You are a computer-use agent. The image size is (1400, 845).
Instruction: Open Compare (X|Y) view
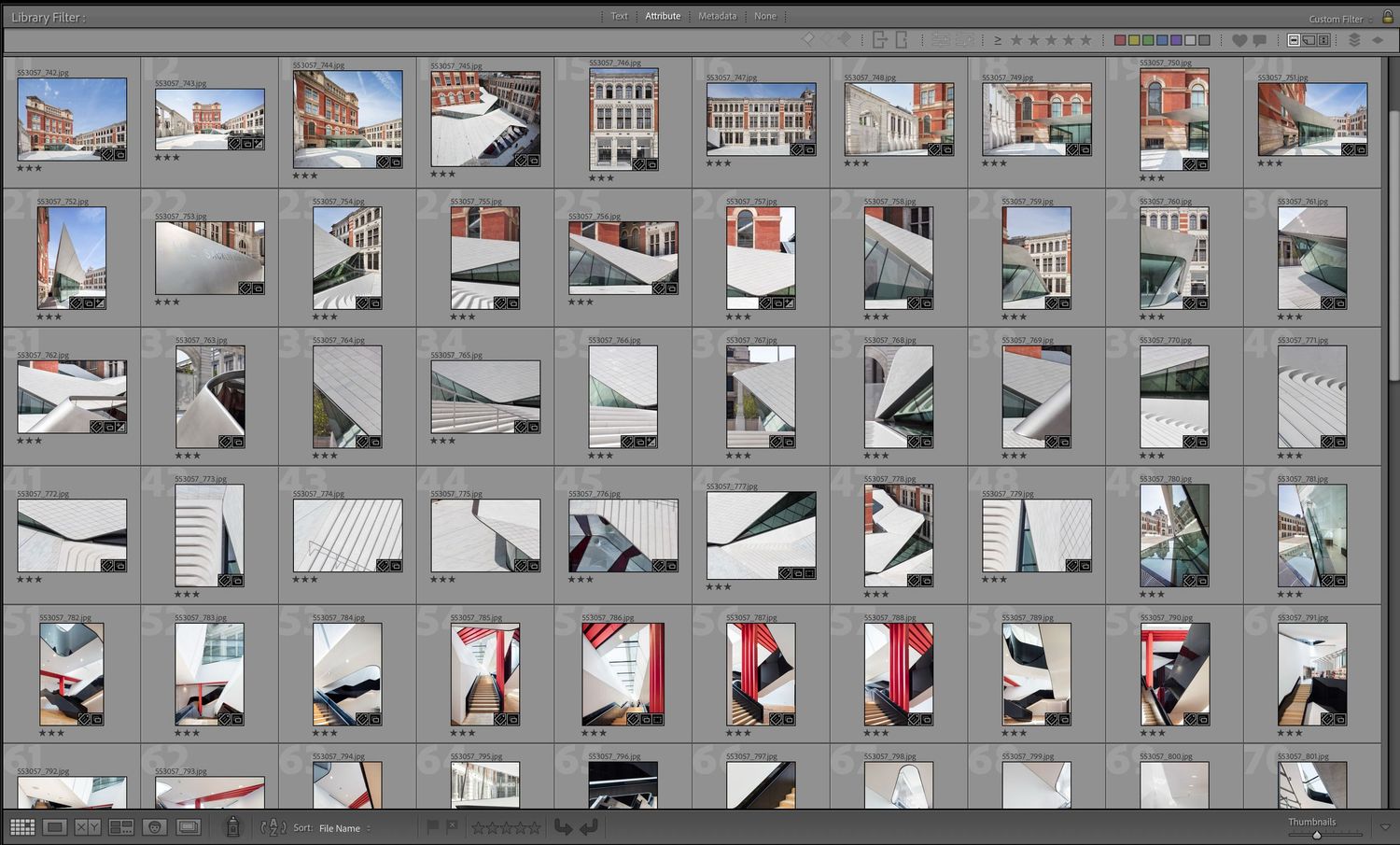(88, 827)
